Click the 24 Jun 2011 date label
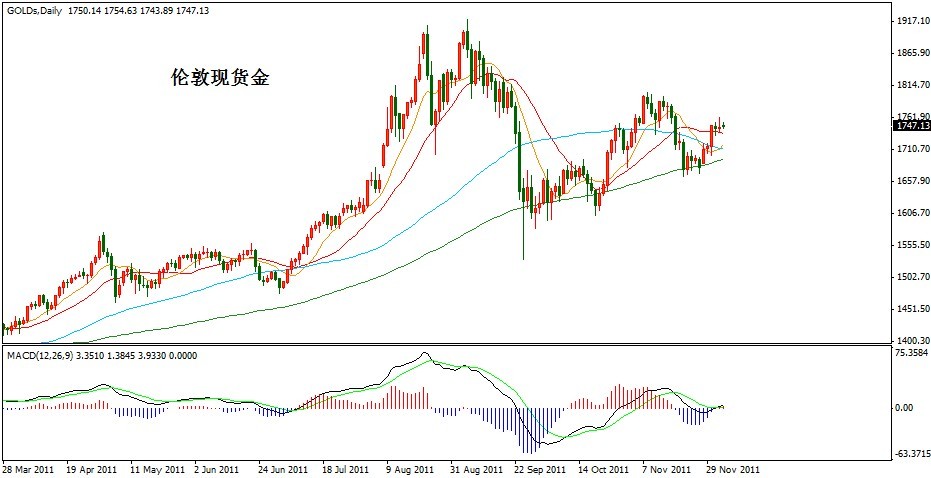Screen dimensions: 931x478 point(283,468)
